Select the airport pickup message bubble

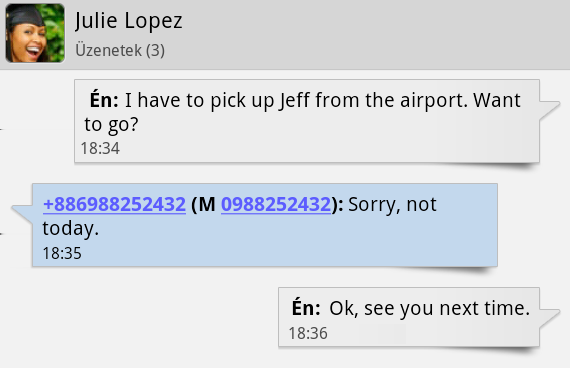click(307, 121)
